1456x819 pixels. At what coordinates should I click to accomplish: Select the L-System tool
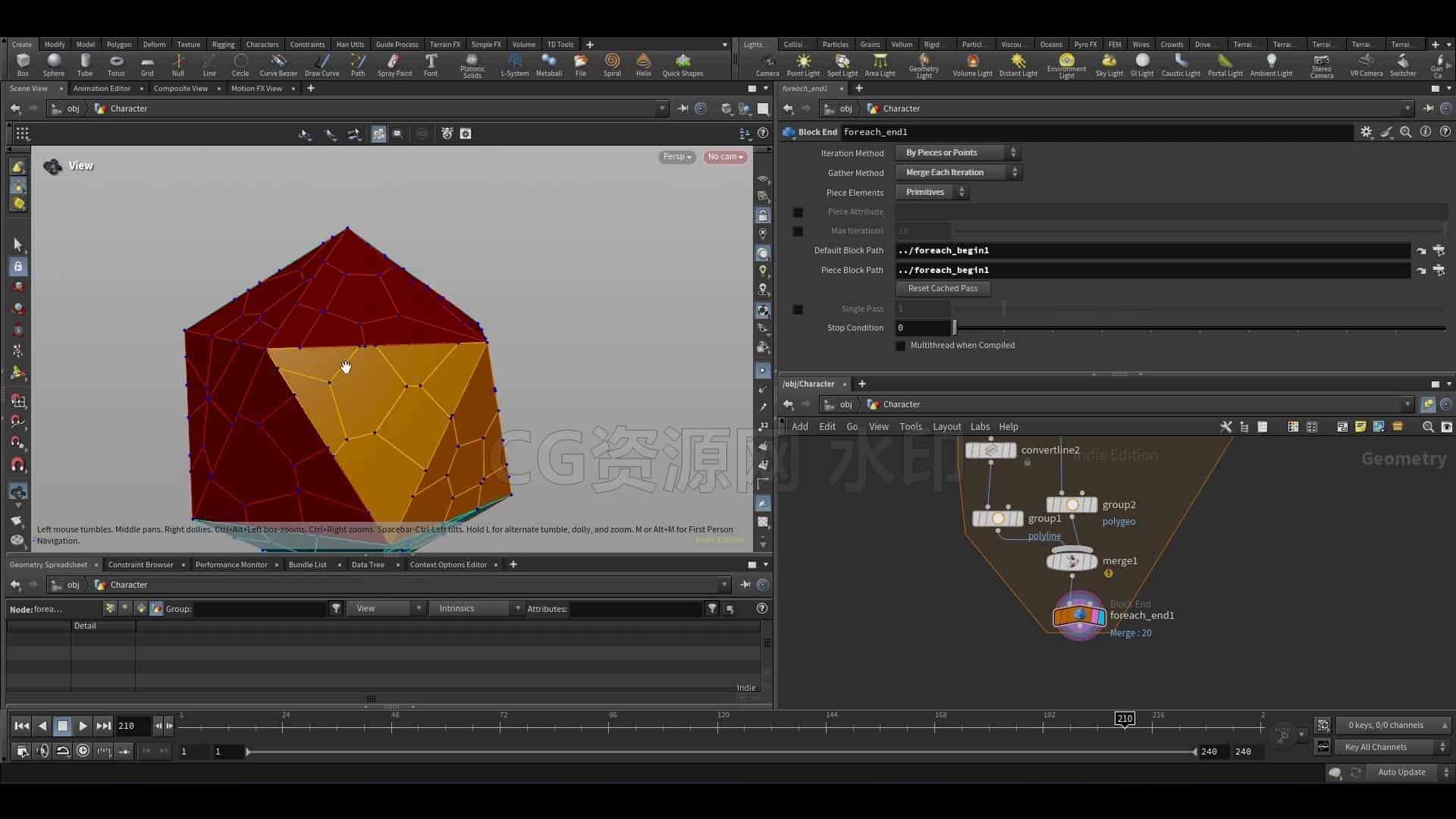pos(515,65)
